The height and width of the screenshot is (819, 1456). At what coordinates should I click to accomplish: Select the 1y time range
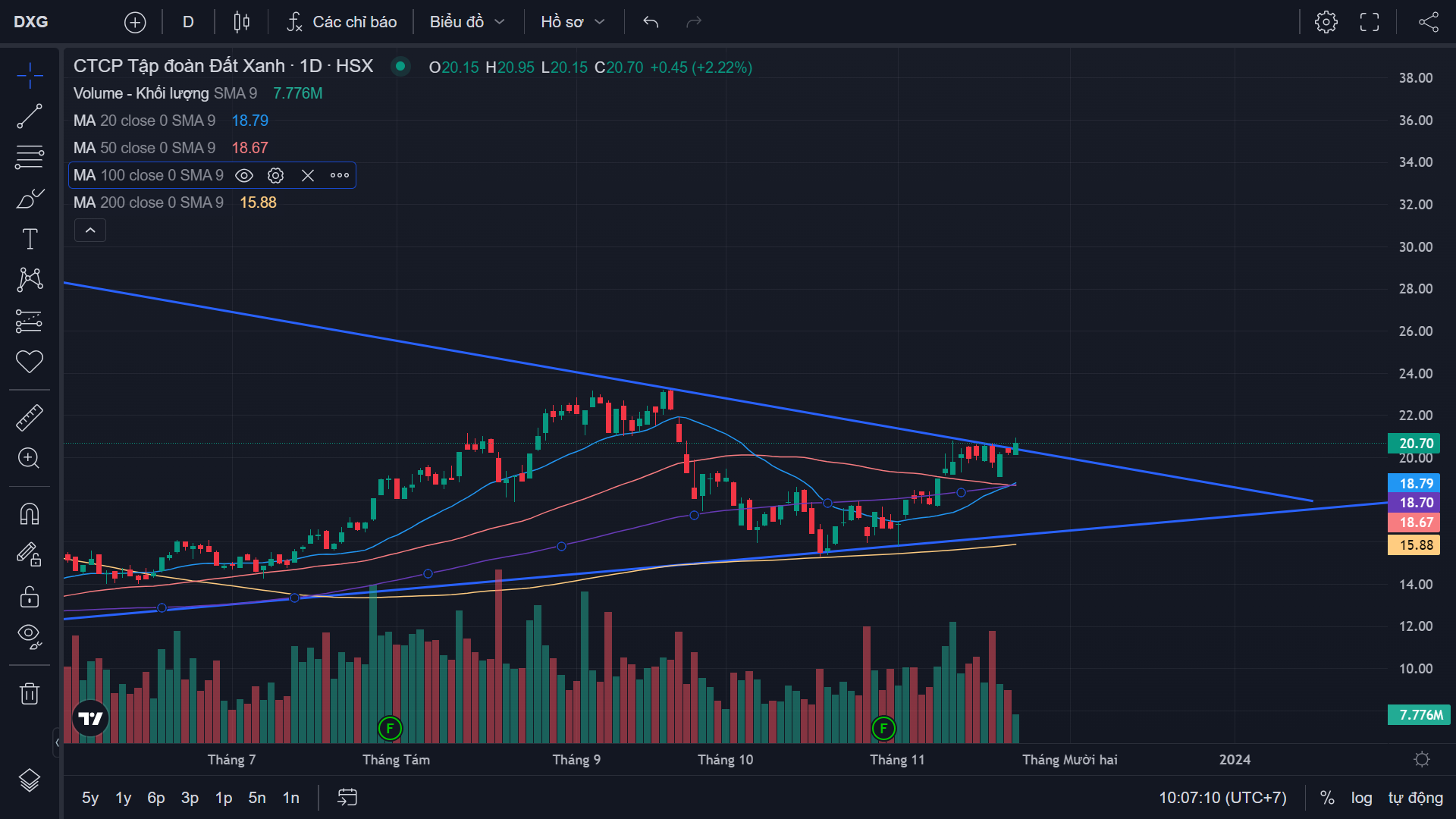pos(123,798)
